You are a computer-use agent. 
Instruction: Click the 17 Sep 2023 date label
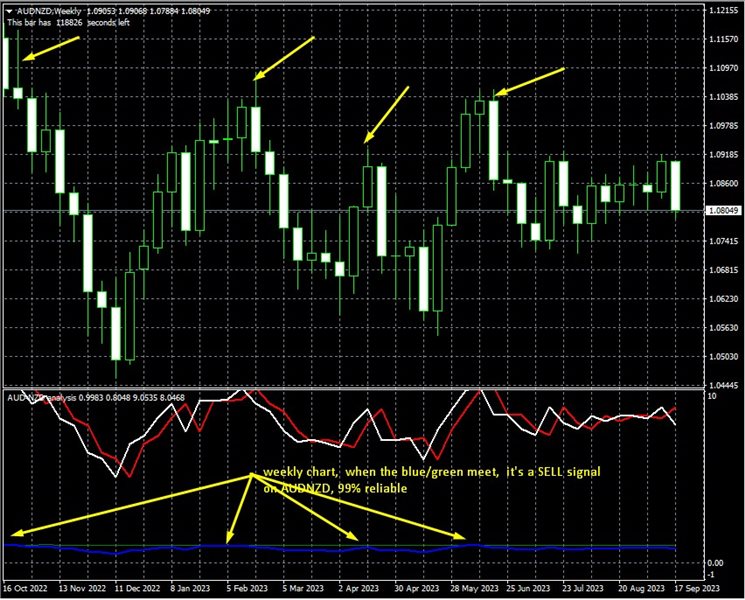pyautogui.click(x=697, y=588)
